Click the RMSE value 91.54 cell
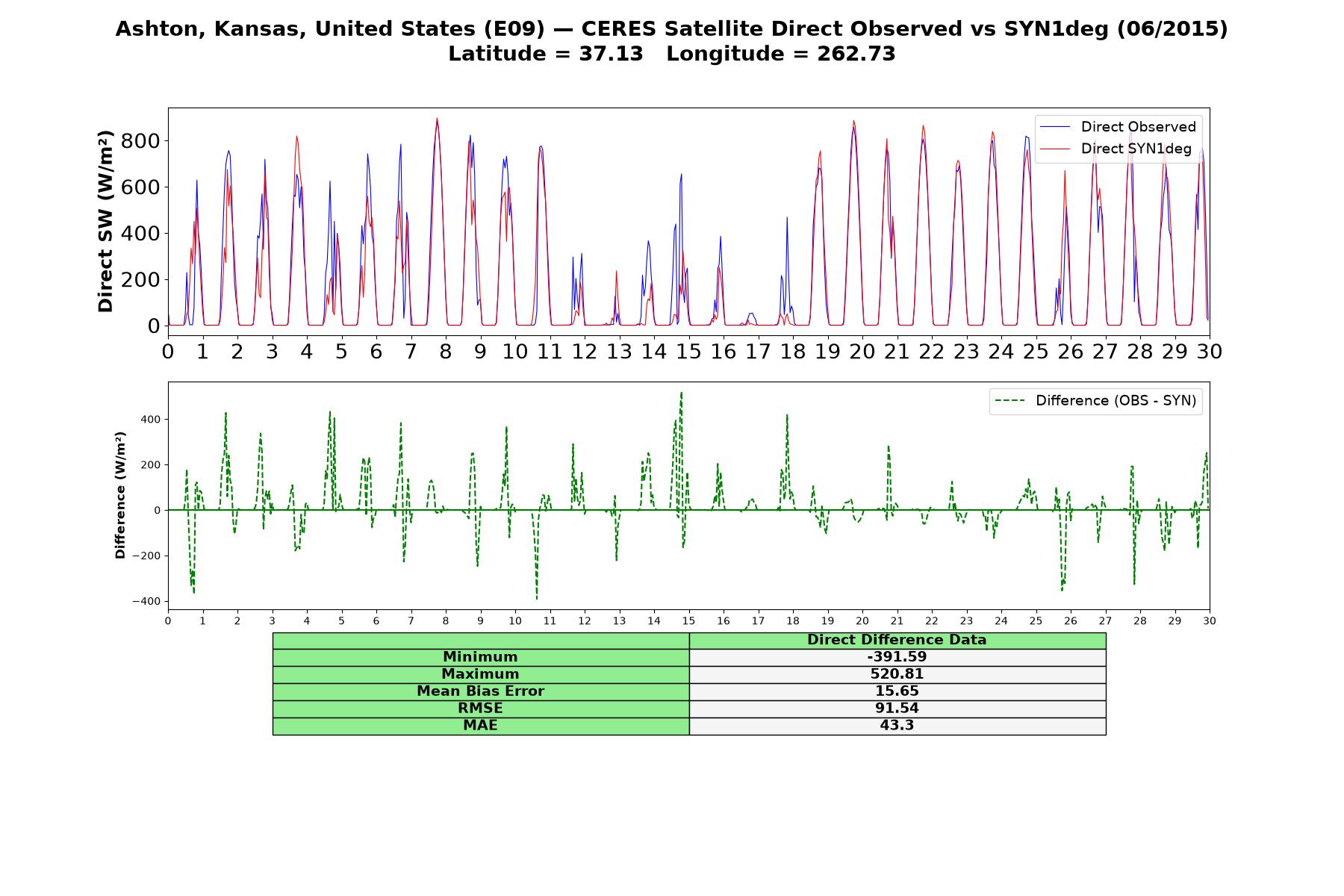This screenshot has height=896, width=1344. [897, 709]
